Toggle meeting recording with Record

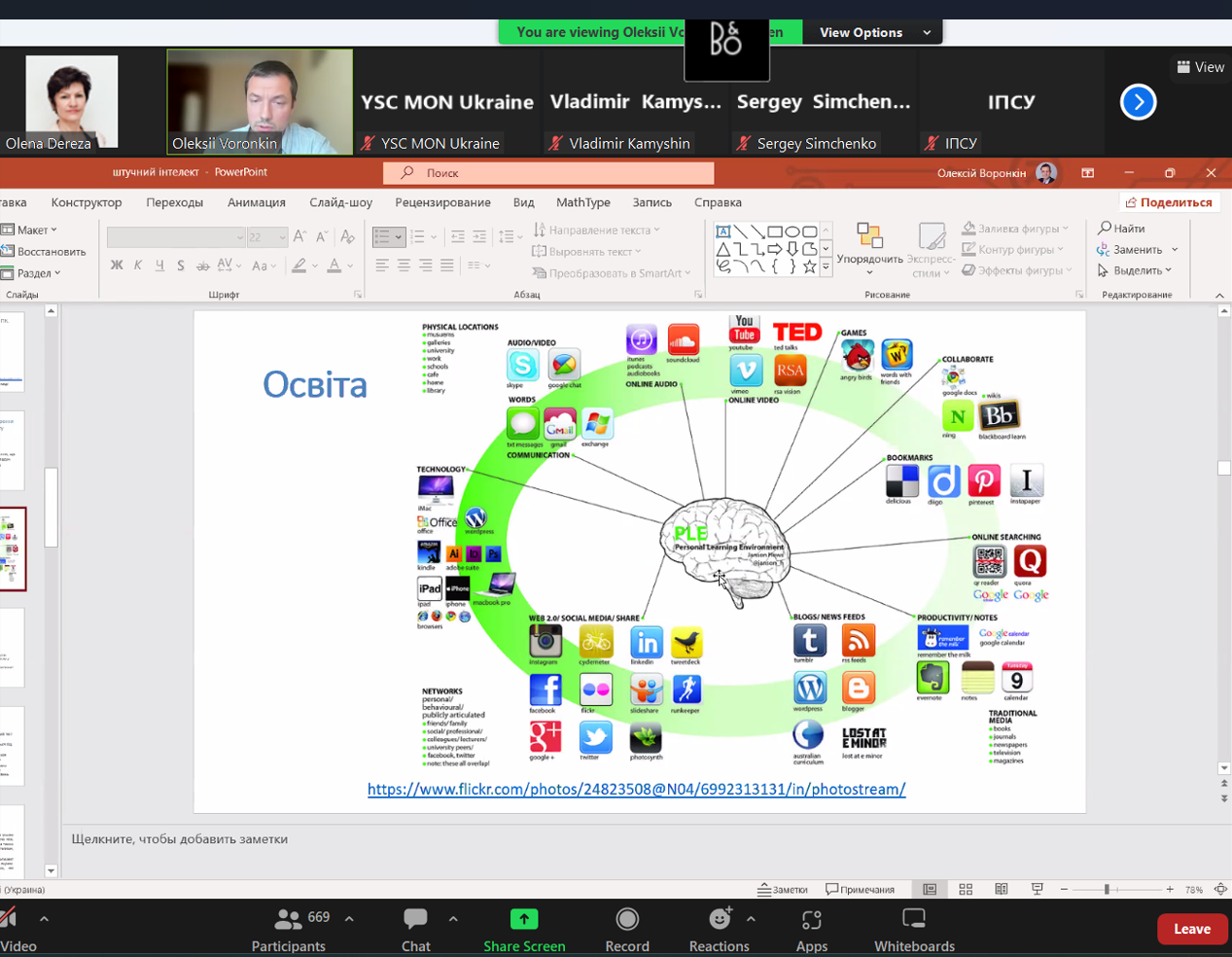point(627,919)
